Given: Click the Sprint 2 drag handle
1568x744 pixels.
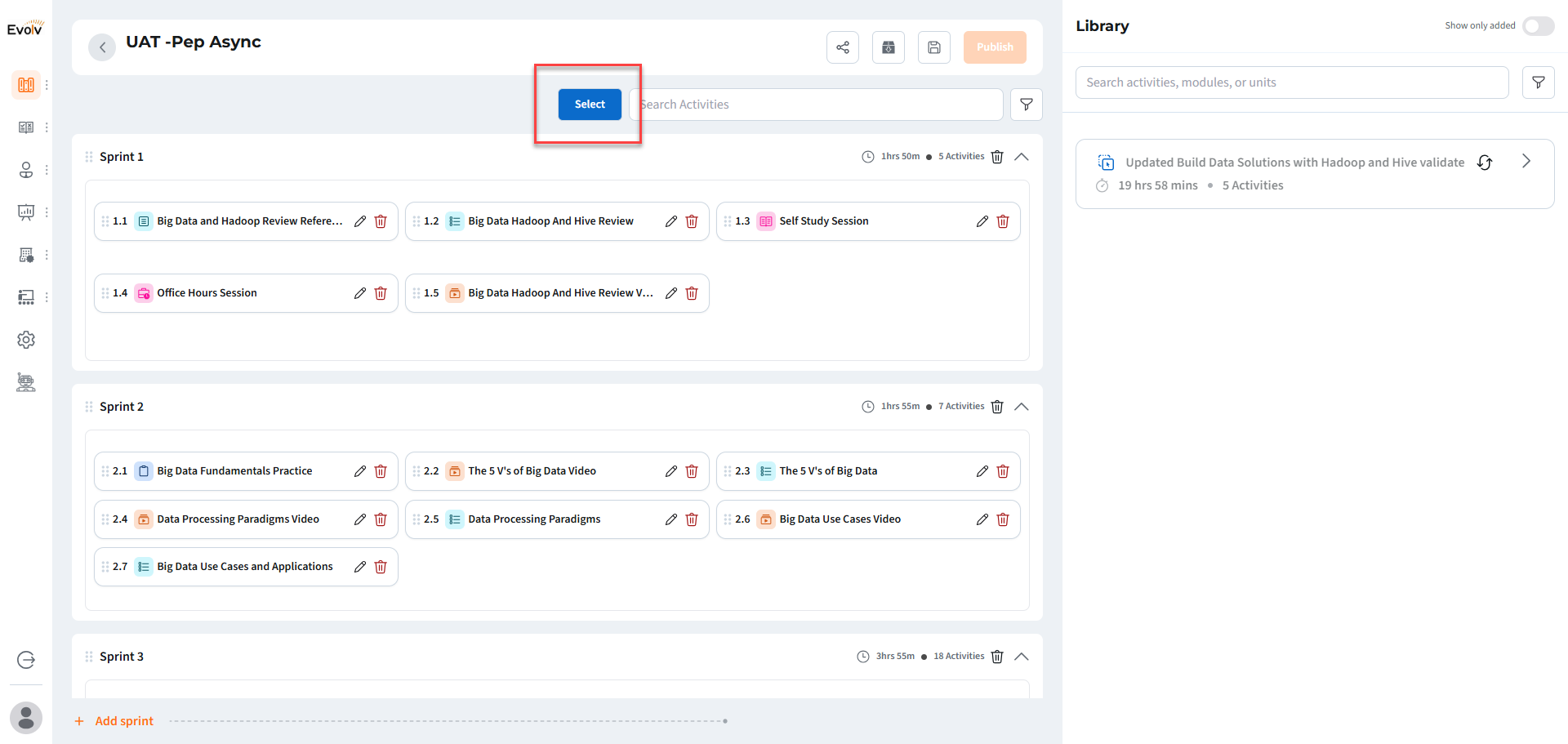Looking at the screenshot, I should pos(89,407).
